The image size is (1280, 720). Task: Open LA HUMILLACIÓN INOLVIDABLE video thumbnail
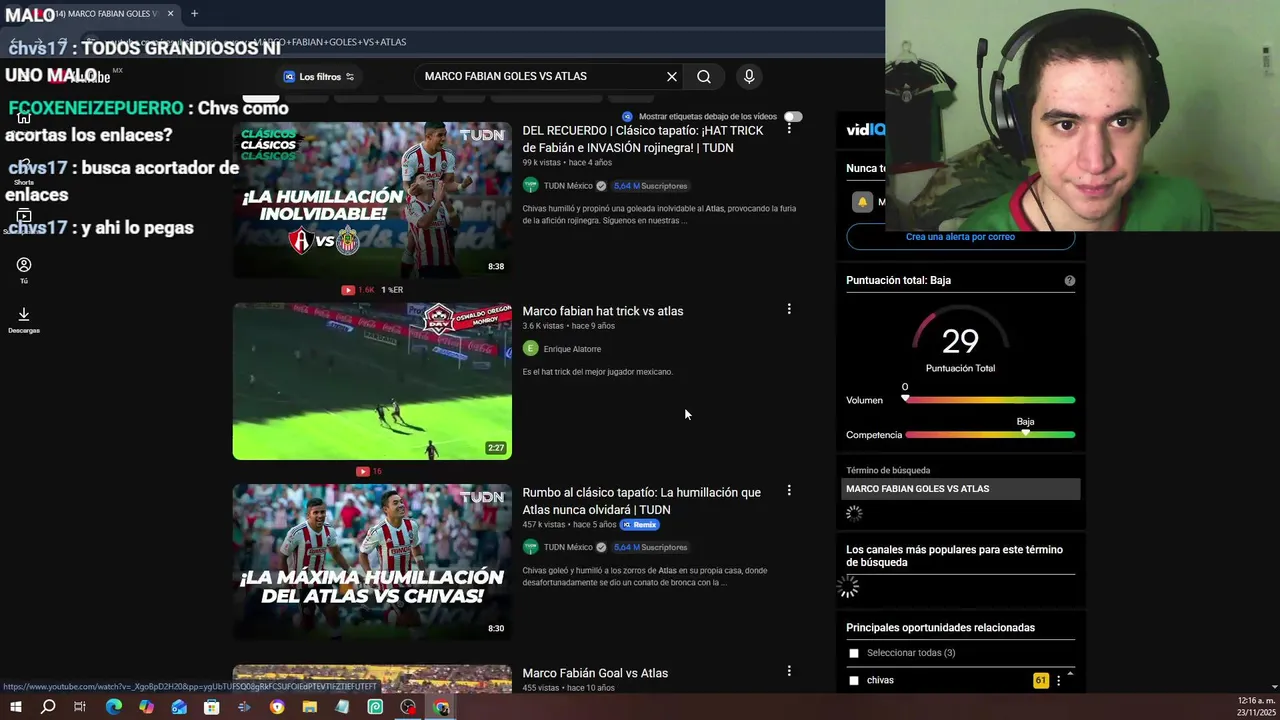[372, 200]
